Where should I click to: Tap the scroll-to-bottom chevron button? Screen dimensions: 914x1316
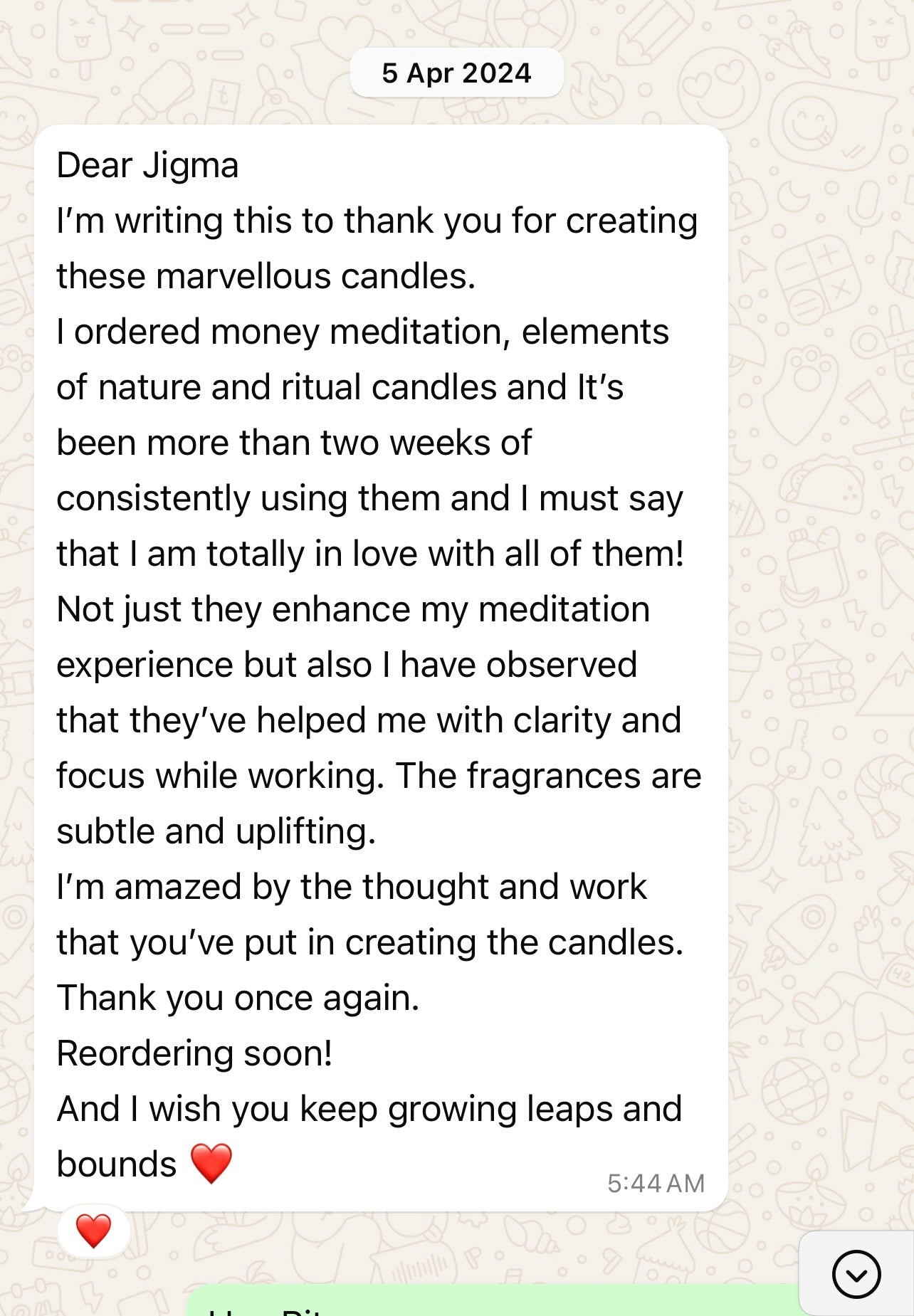[856, 1274]
